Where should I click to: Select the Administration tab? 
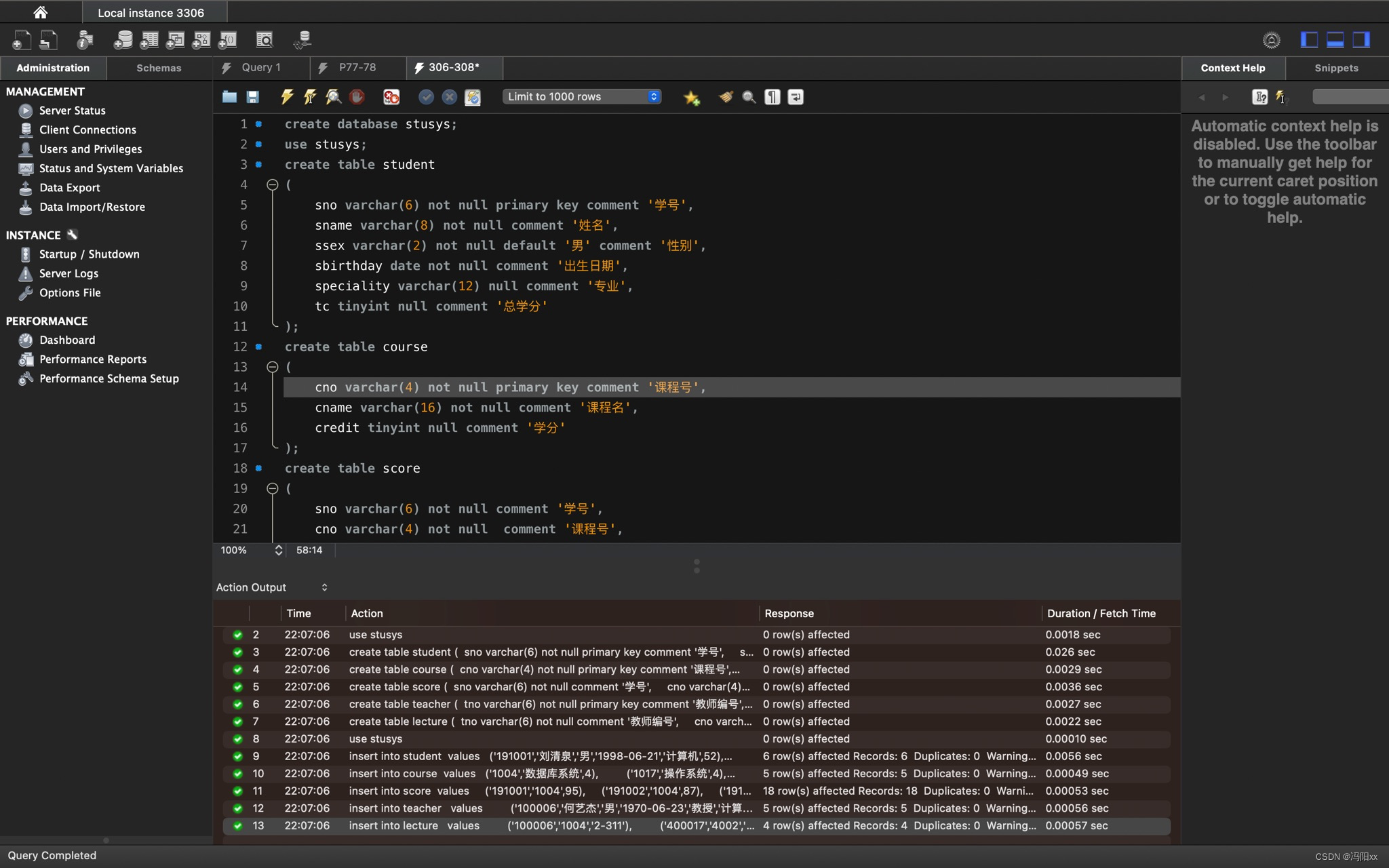53,68
